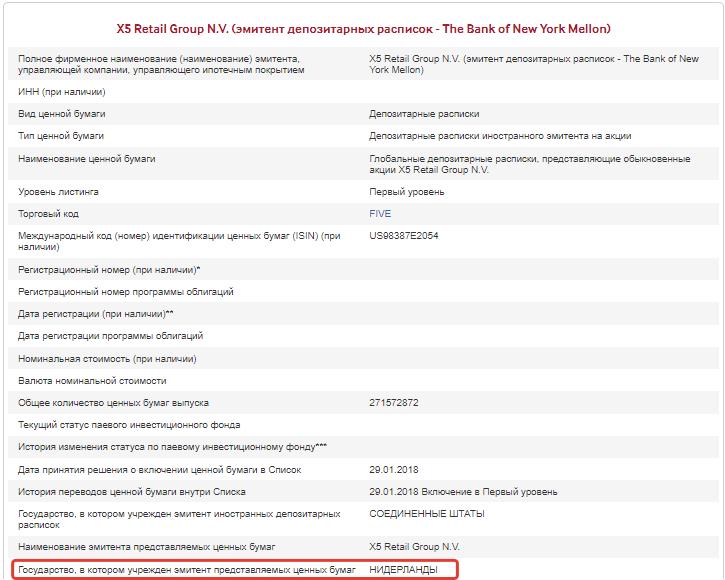Select the total securities count 271572872
The height and width of the screenshot is (580, 725).
click(394, 403)
